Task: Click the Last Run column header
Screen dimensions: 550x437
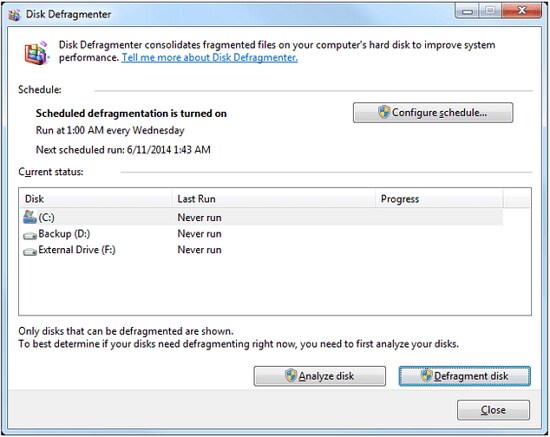Action: point(274,199)
